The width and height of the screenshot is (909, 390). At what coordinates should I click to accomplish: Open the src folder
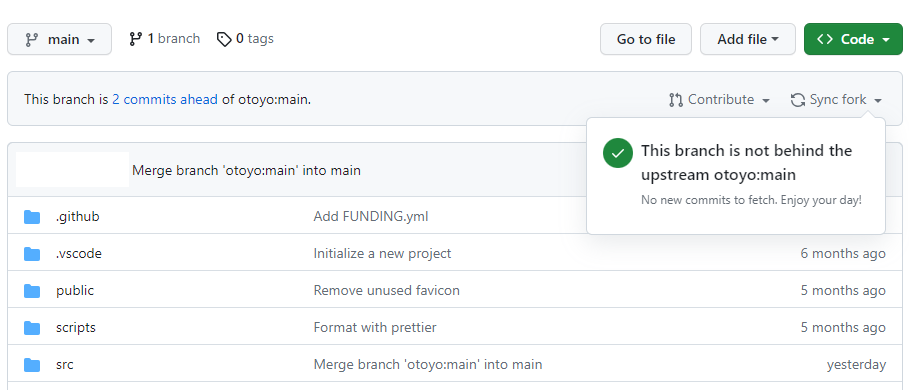(65, 365)
